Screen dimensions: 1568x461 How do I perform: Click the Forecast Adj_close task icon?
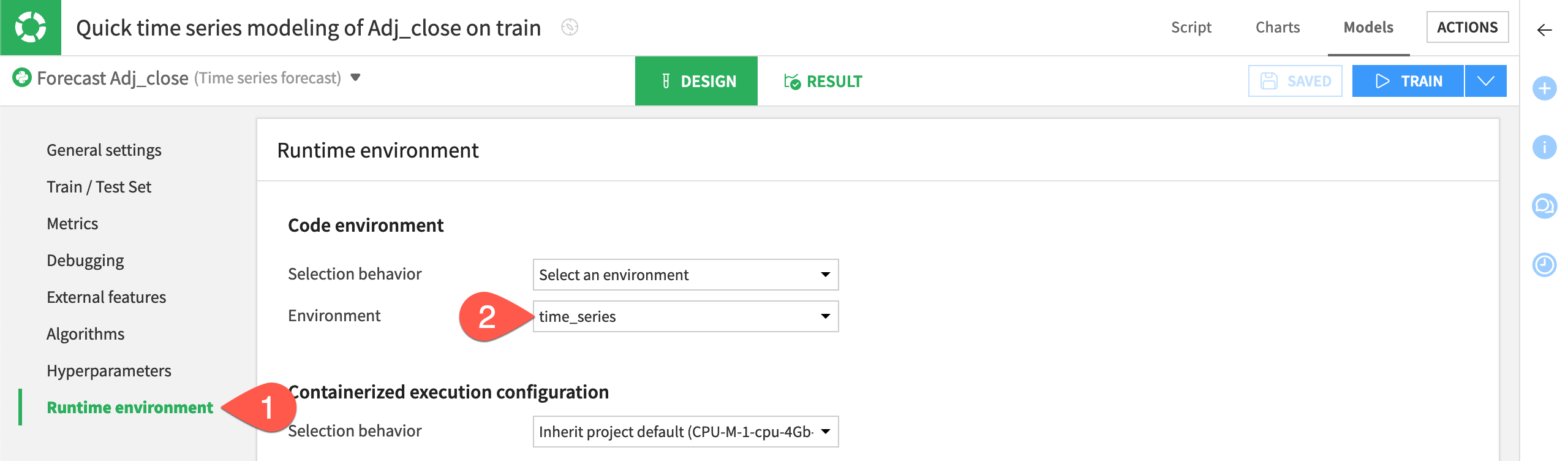[22, 78]
